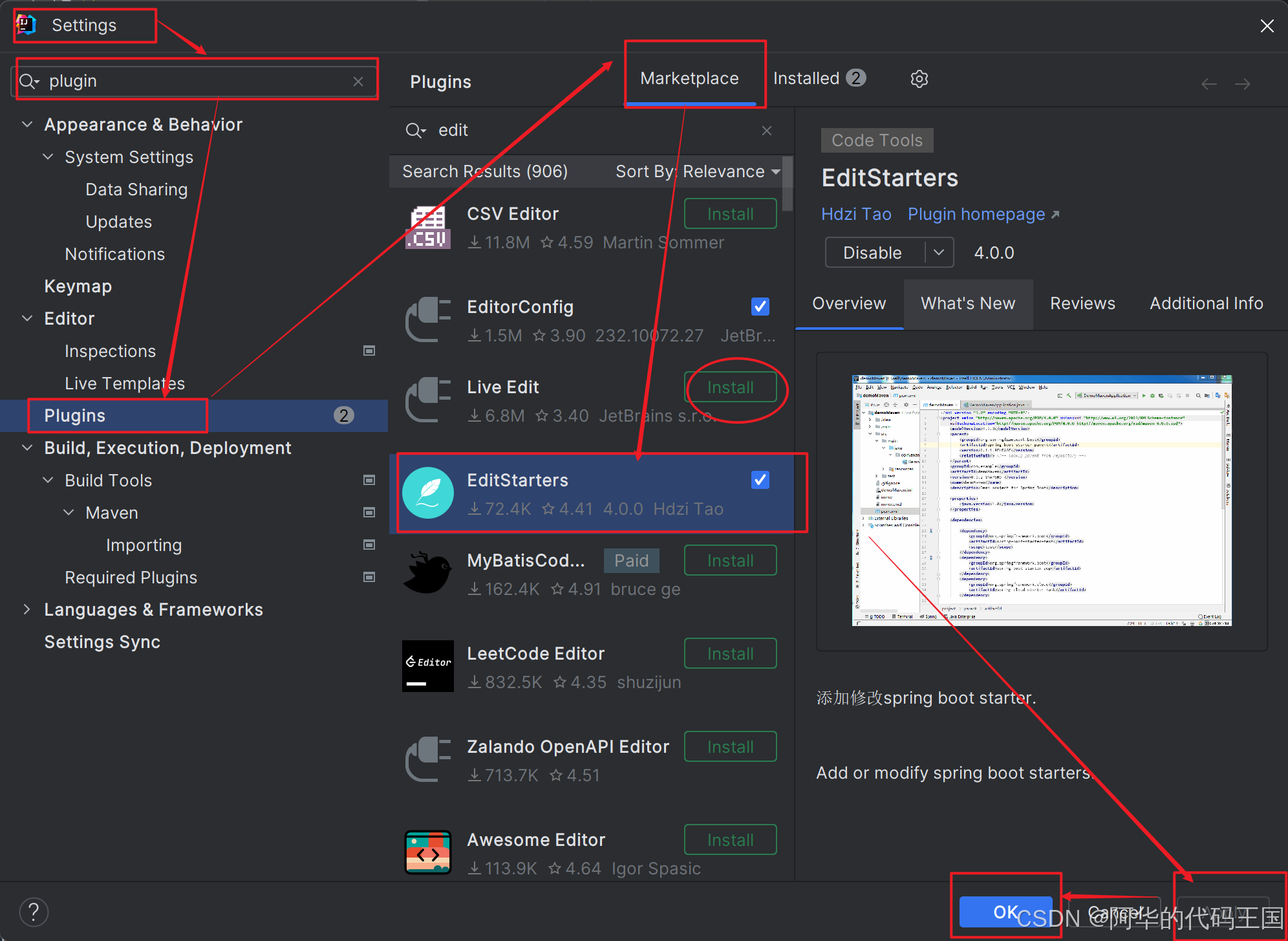Switch to the Marketplace tab

[x=689, y=78]
